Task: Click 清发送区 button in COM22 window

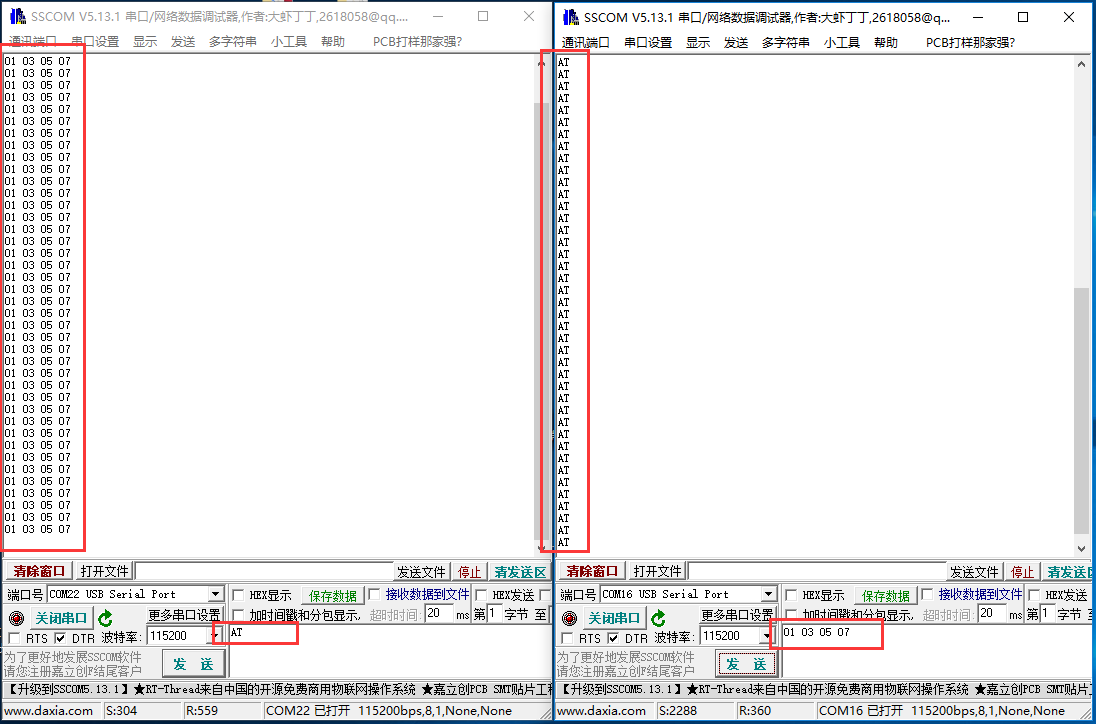Action: [520, 572]
